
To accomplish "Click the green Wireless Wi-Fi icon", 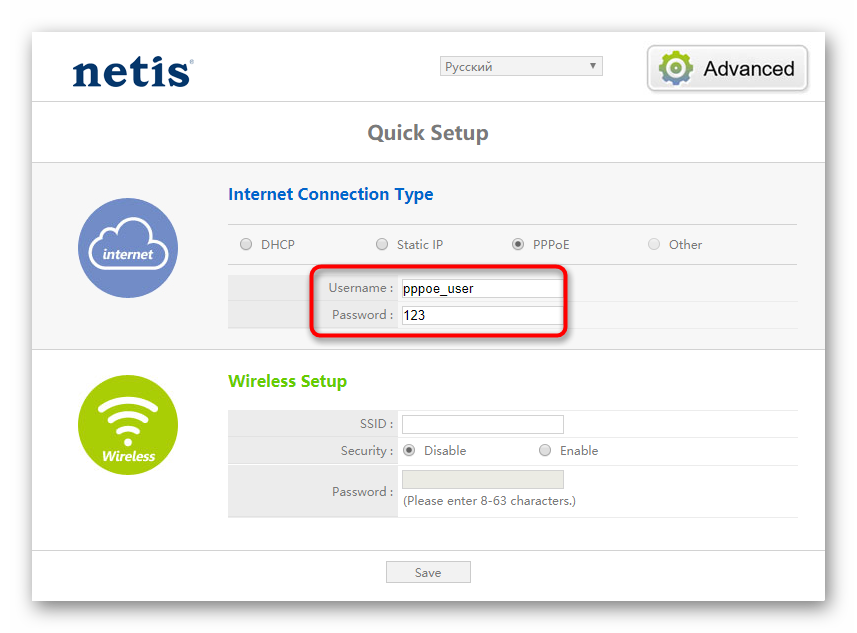I will (128, 425).
